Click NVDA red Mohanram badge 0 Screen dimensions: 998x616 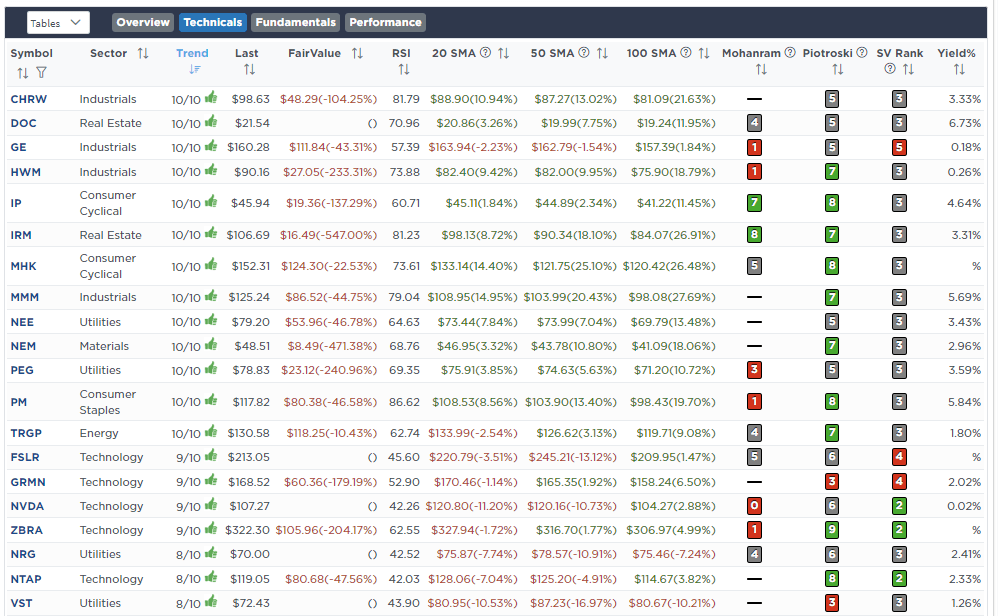click(x=754, y=506)
